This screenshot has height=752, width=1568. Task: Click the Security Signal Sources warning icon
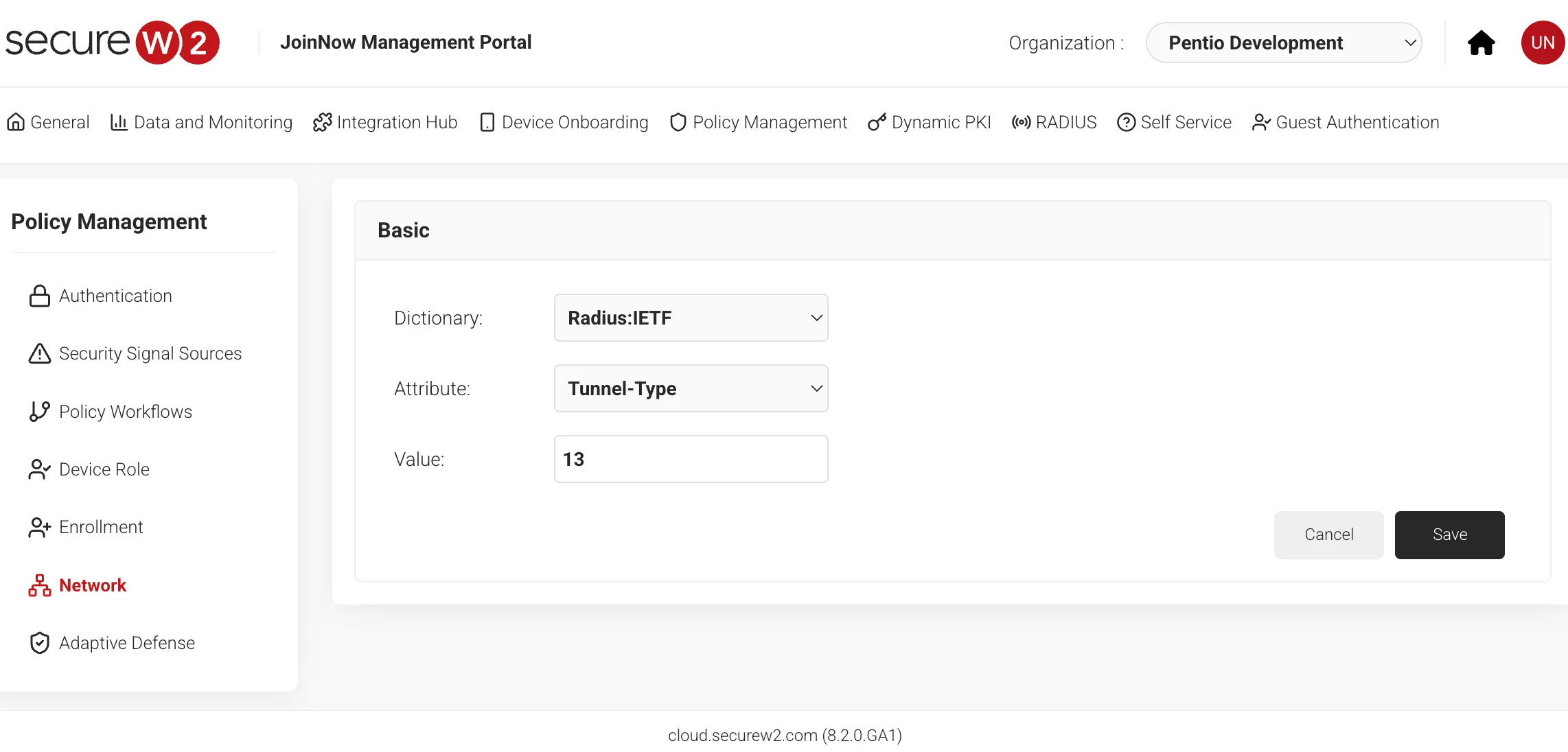click(39, 353)
